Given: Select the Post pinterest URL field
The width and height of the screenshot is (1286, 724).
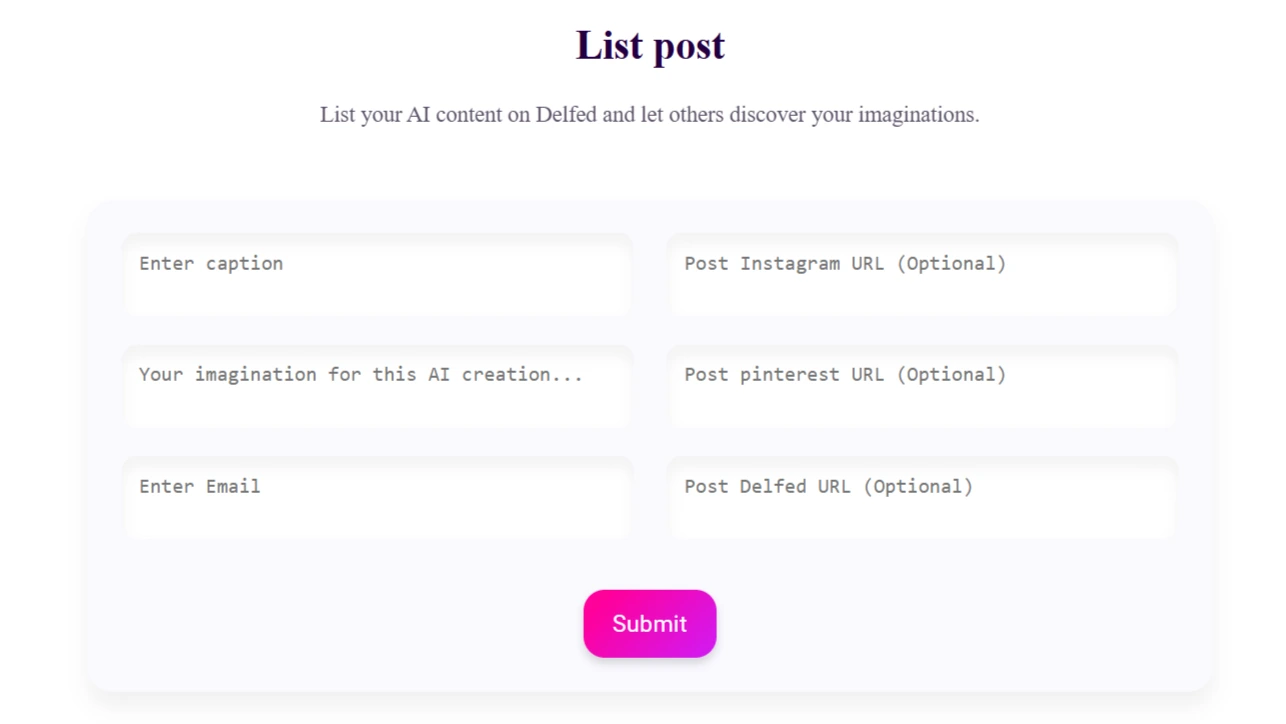Looking at the screenshot, I should click(922, 387).
